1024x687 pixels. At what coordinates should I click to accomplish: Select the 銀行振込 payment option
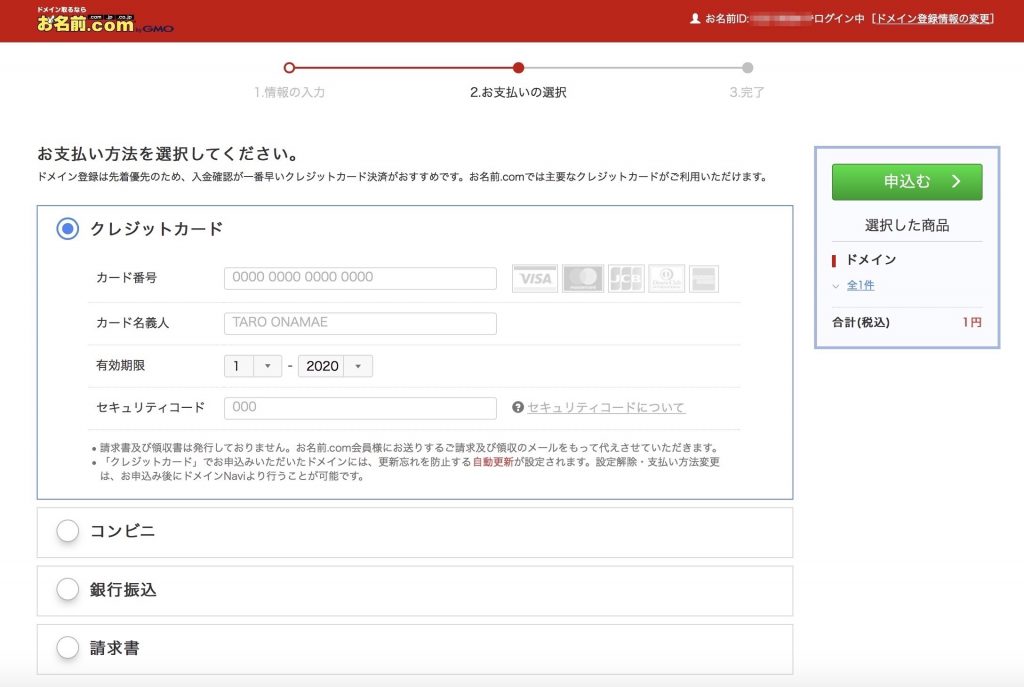(68, 590)
